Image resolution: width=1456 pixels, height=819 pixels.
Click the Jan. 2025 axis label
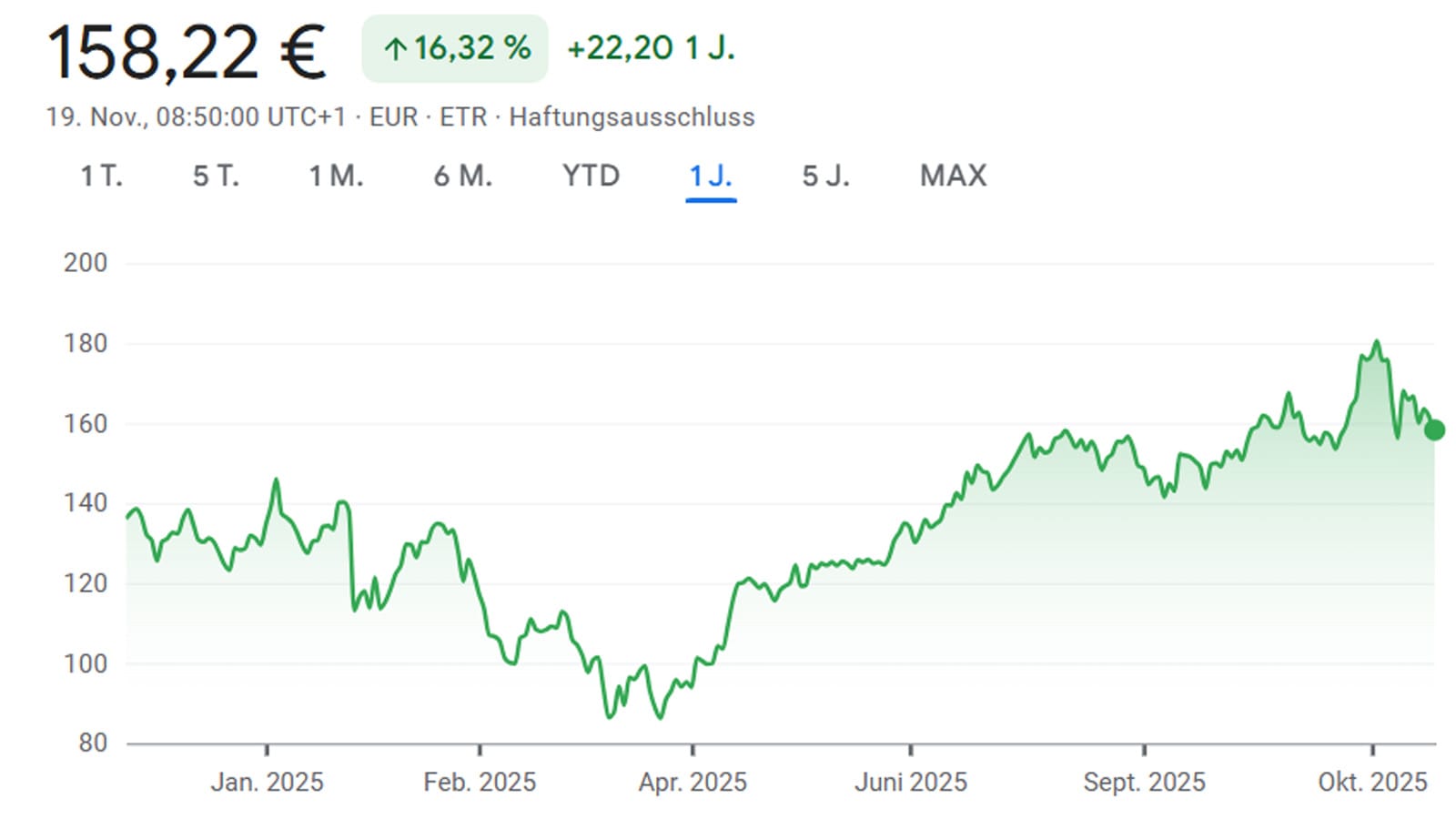pyautogui.click(x=267, y=782)
